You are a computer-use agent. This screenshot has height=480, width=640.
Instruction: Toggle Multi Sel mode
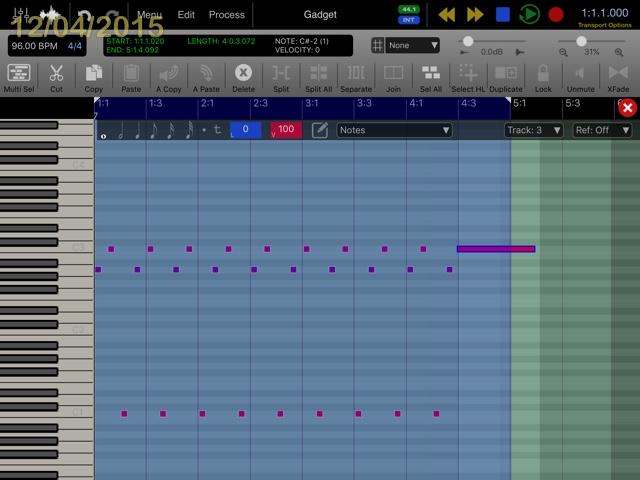pyautogui.click(x=19, y=78)
